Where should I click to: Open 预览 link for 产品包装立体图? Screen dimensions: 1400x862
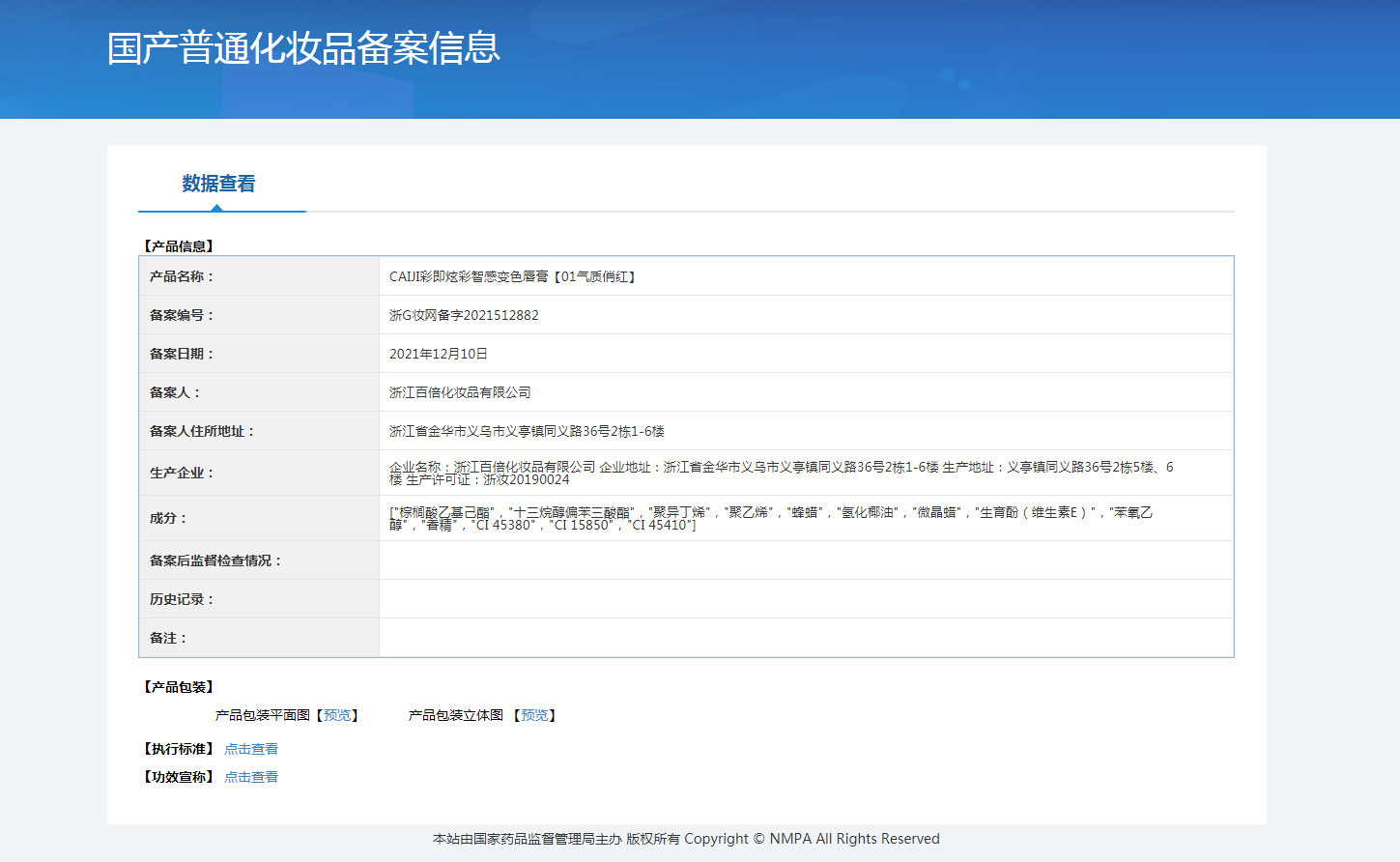coord(534,715)
